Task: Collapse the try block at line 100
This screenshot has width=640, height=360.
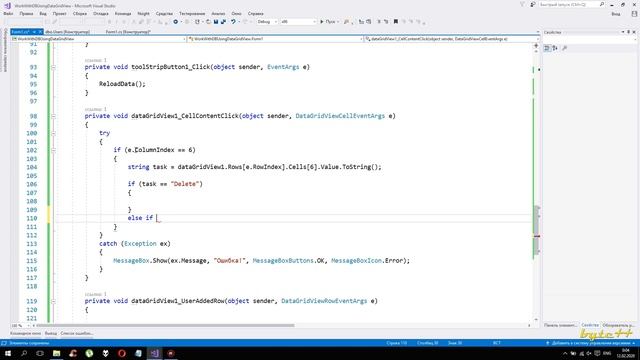Action: coord(53,133)
